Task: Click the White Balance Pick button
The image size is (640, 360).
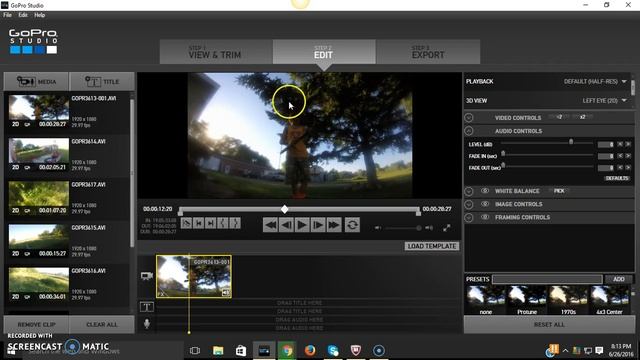Action: [559, 191]
